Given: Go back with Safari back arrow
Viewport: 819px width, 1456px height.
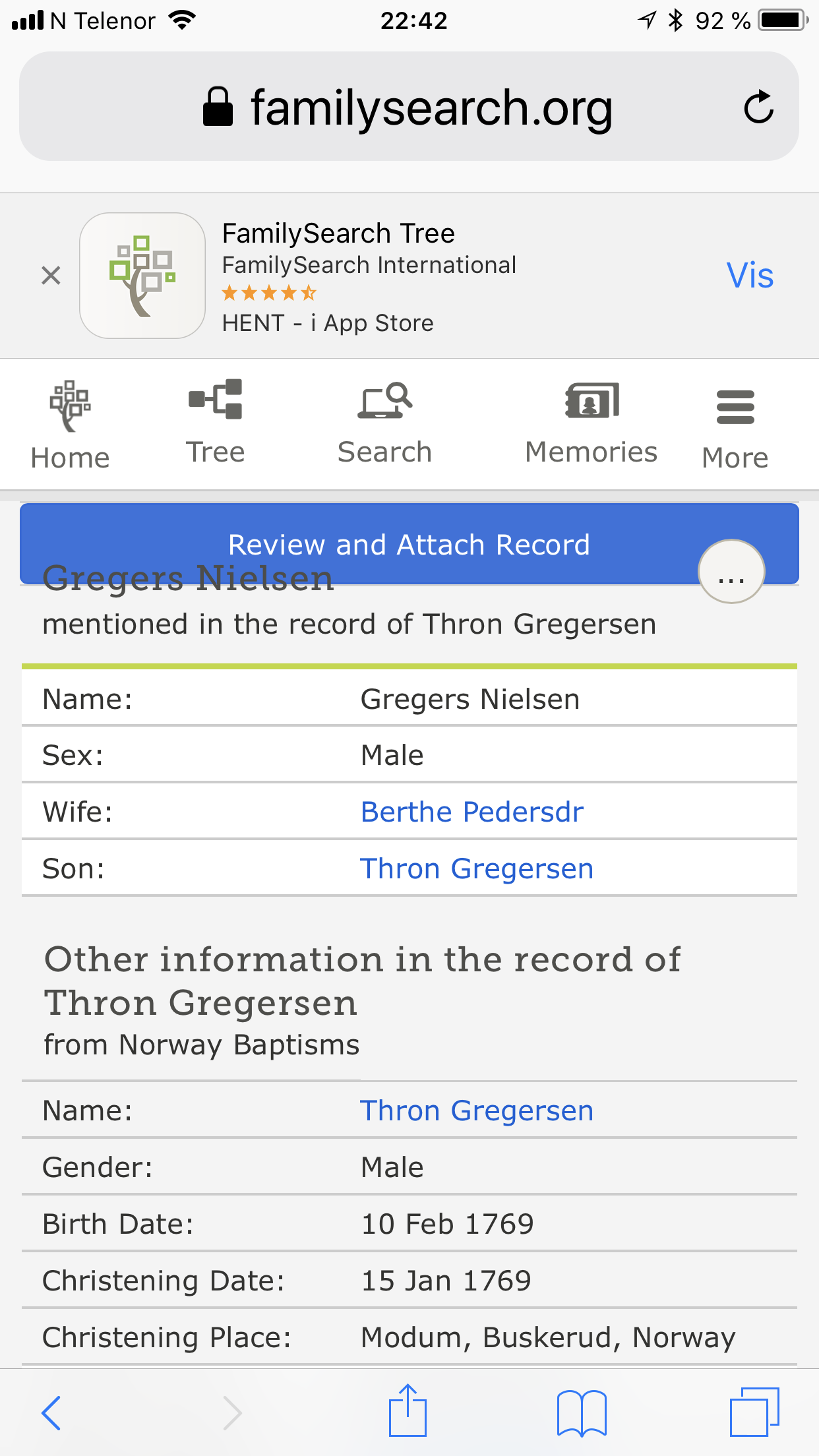Looking at the screenshot, I should pos(51,1412).
